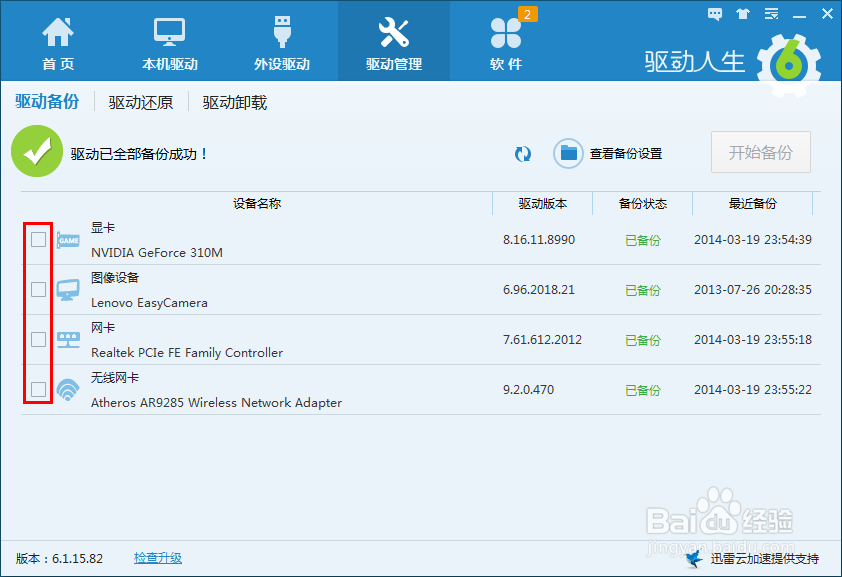
Task: Check the Realtek PCIe FE checkbox
Action: tap(39, 339)
